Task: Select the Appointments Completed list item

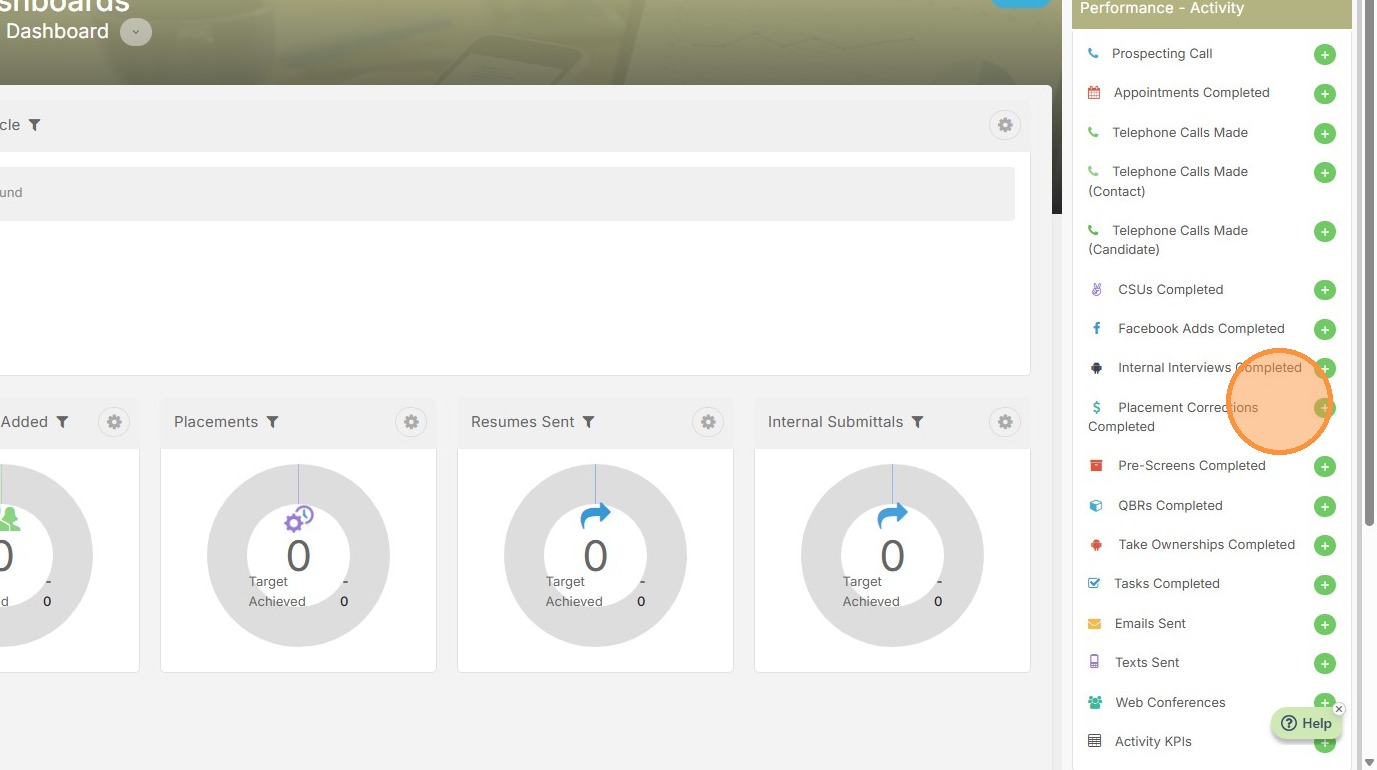Action: (x=1191, y=93)
